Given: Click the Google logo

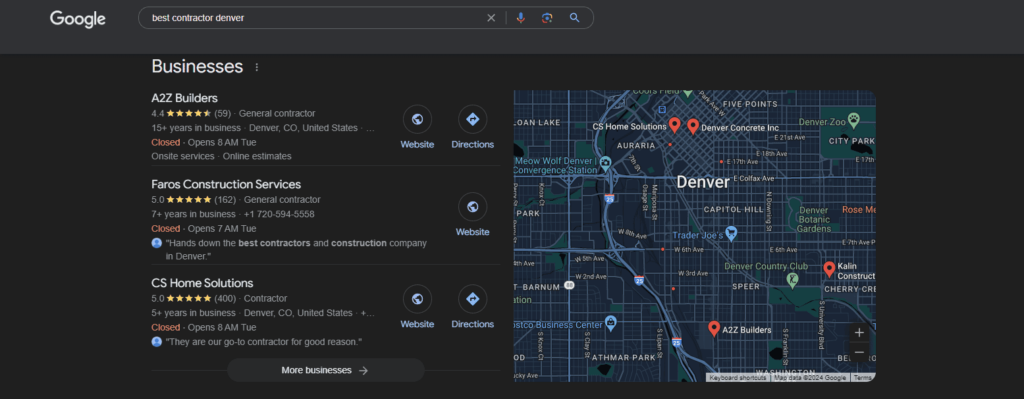Looking at the screenshot, I should [x=78, y=19].
